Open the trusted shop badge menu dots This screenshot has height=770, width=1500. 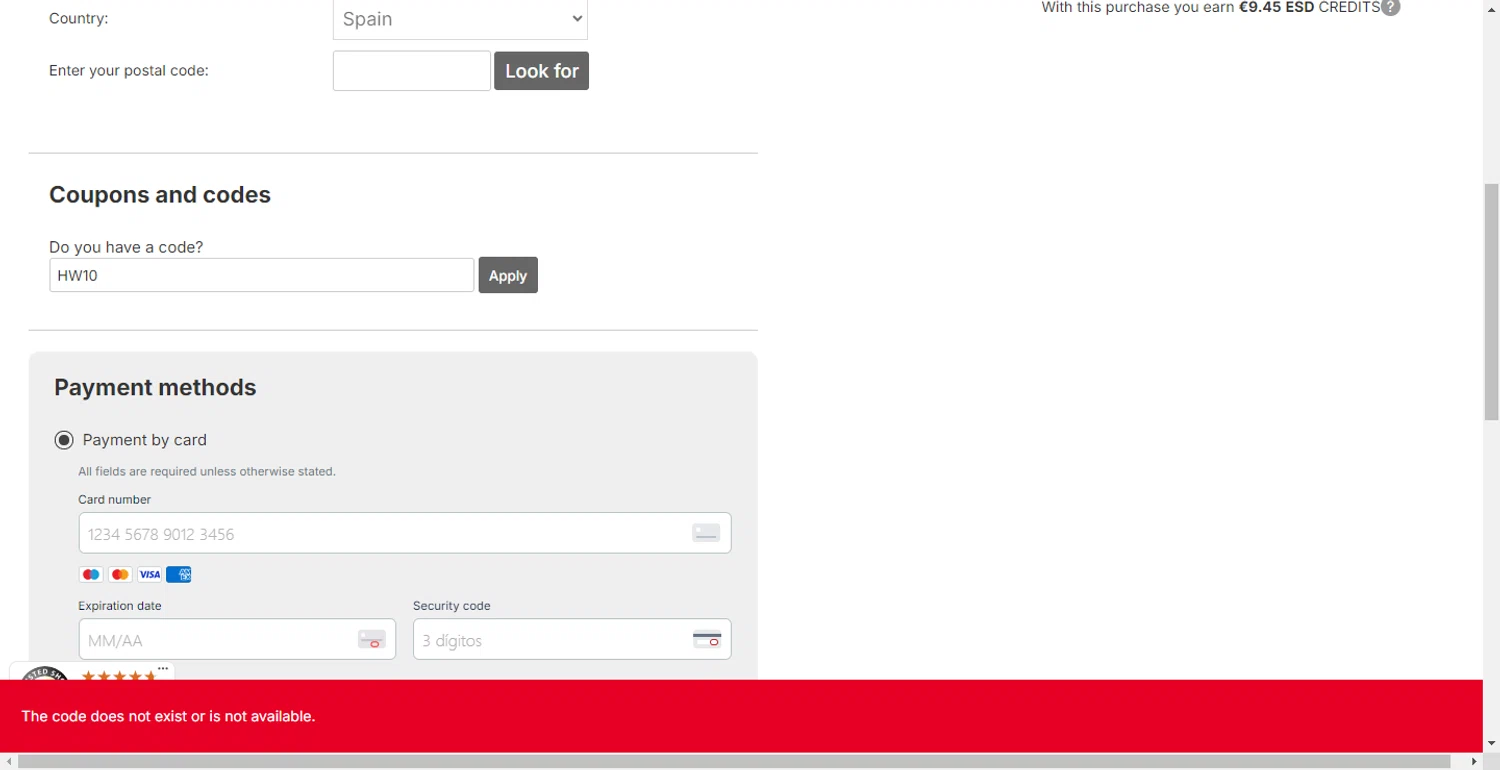point(163,669)
